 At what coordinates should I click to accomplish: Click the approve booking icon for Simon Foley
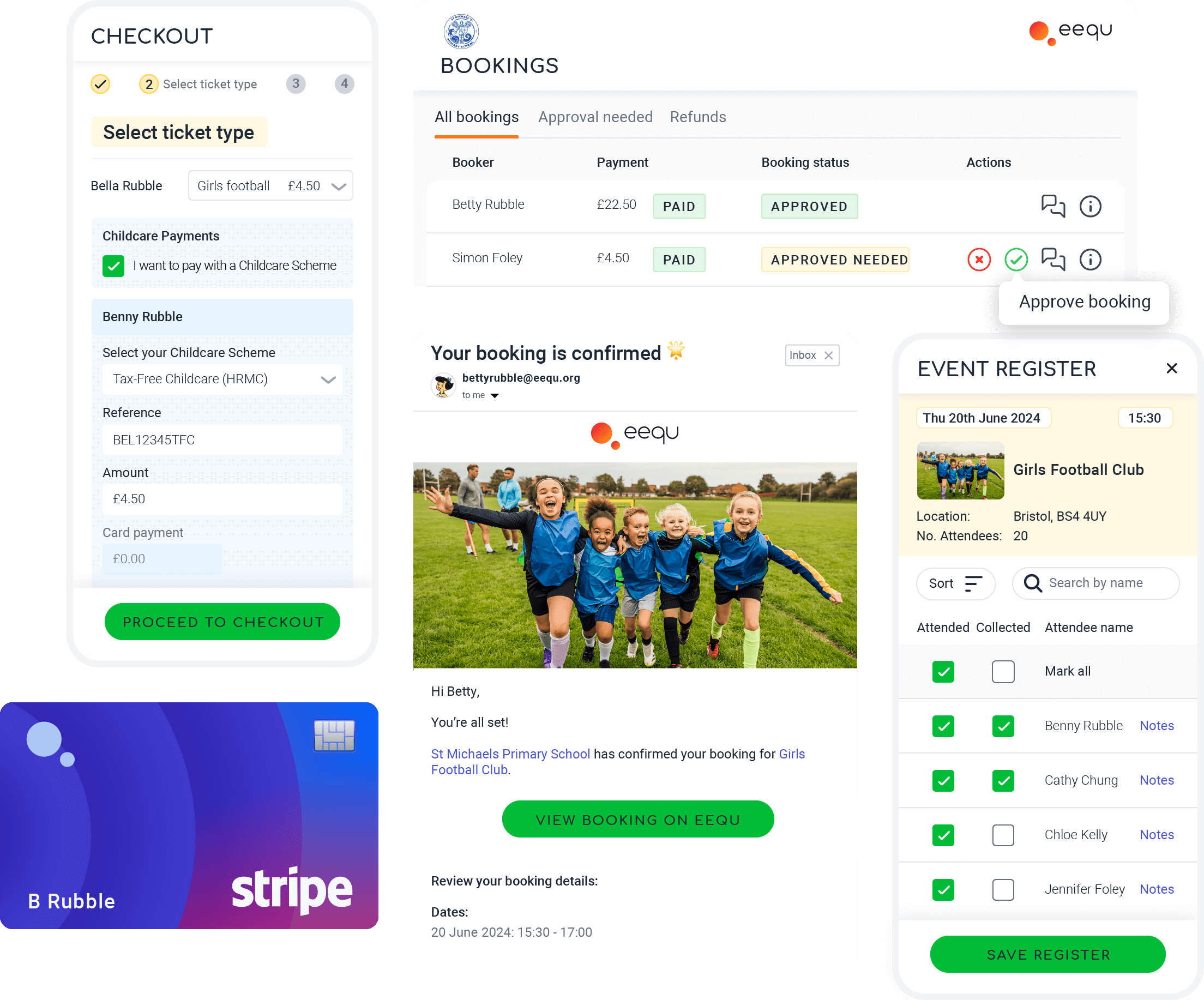[1017, 259]
